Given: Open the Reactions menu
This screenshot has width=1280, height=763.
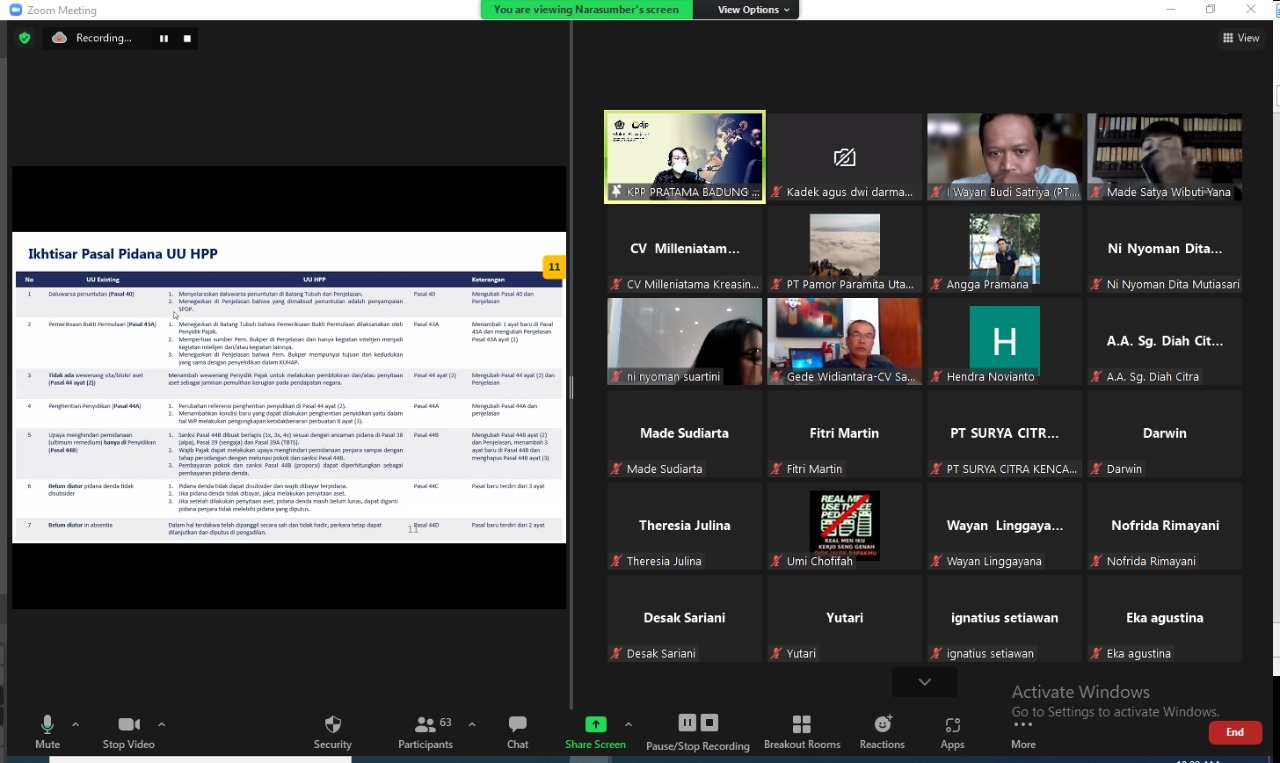Looking at the screenshot, I should click(x=882, y=725).
